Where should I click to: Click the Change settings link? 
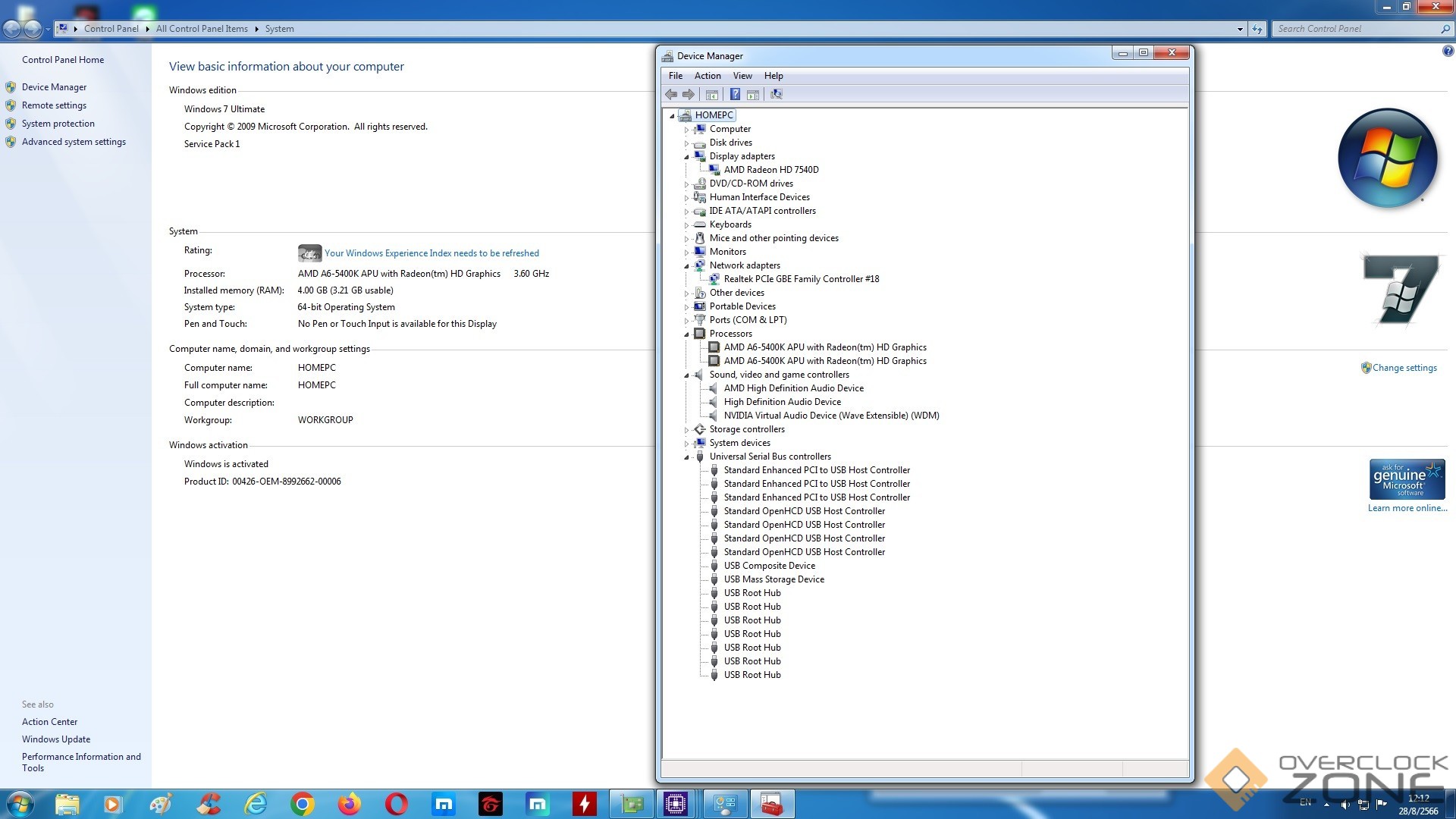click(1404, 368)
